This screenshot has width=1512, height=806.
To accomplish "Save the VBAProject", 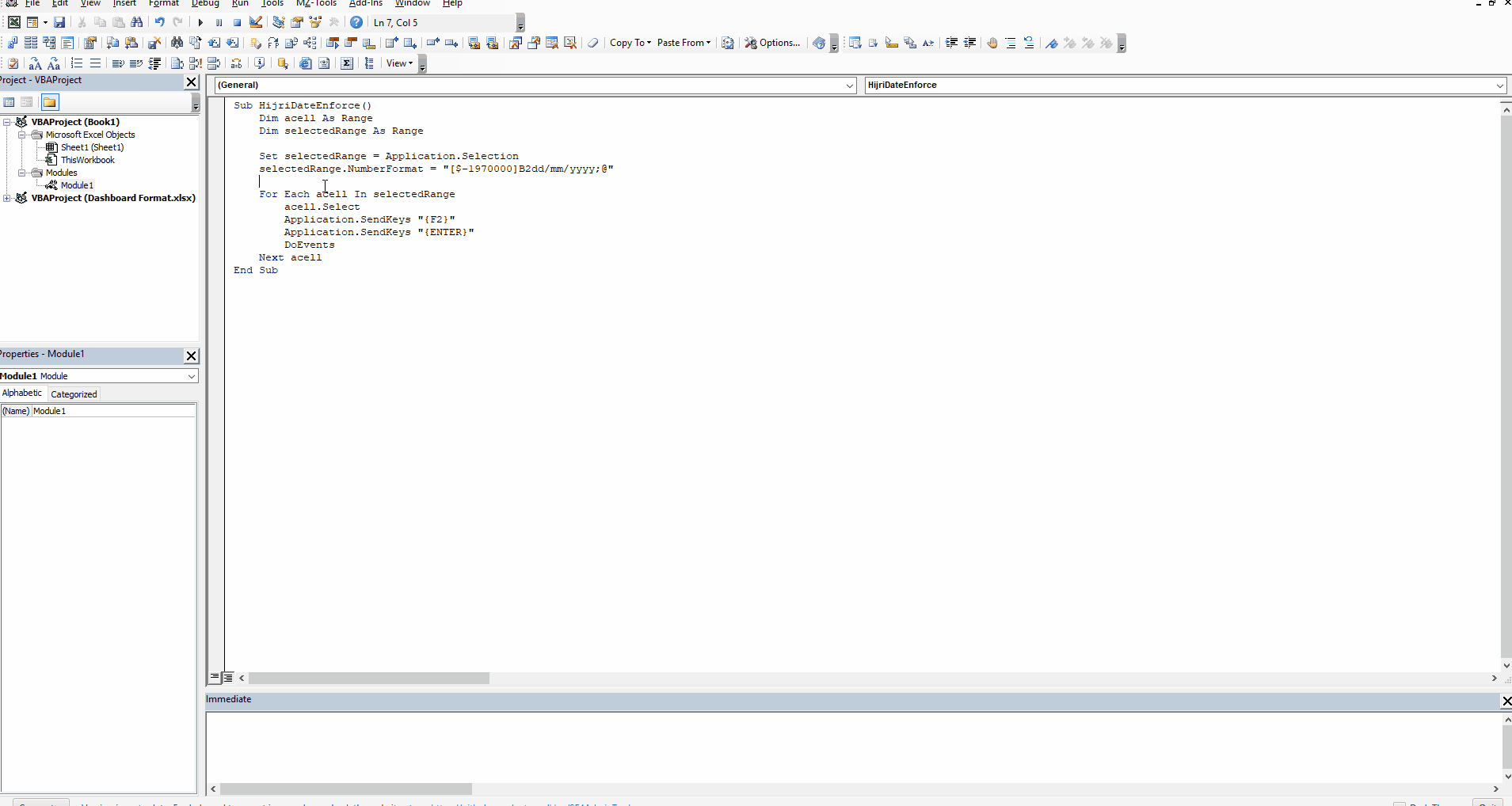I will (59, 22).
